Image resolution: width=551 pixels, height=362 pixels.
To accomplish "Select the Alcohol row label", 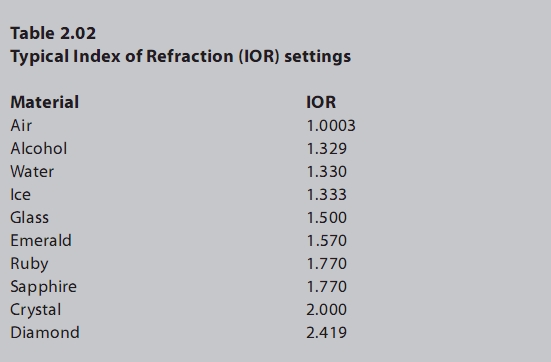I will [x=39, y=148].
